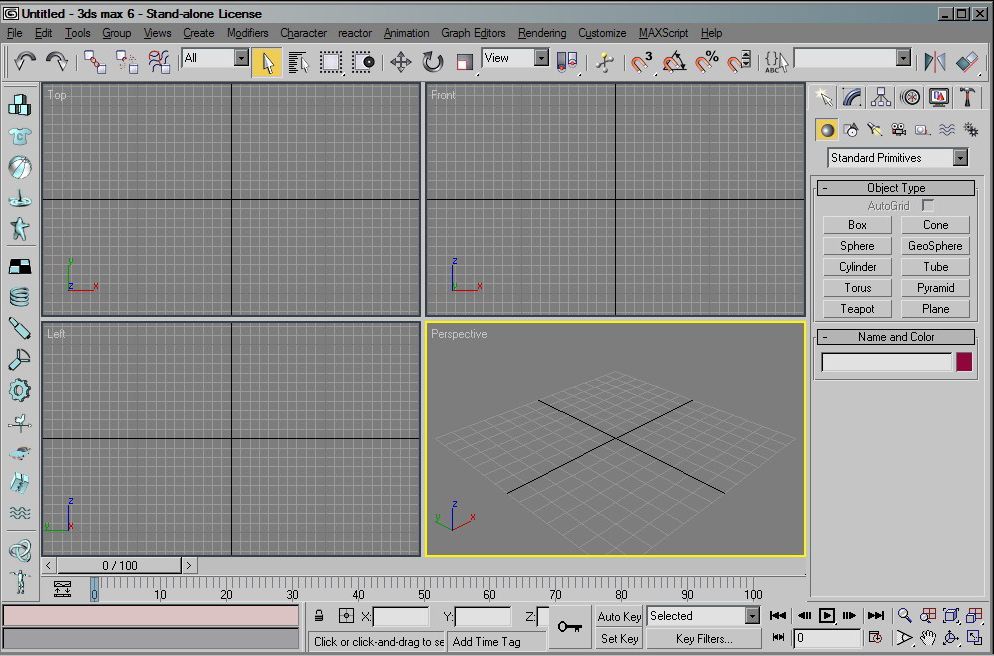The height and width of the screenshot is (656, 994).
Task: Select the Shapes category icon
Action: coord(851,130)
